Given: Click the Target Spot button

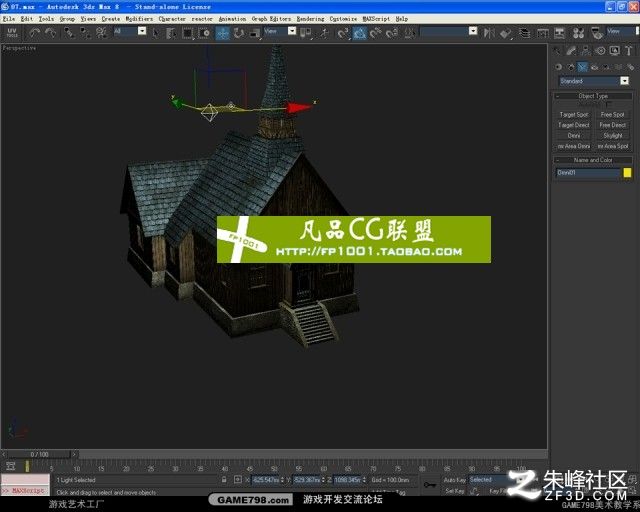Looking at the screenshot, I should pos(573,115).
